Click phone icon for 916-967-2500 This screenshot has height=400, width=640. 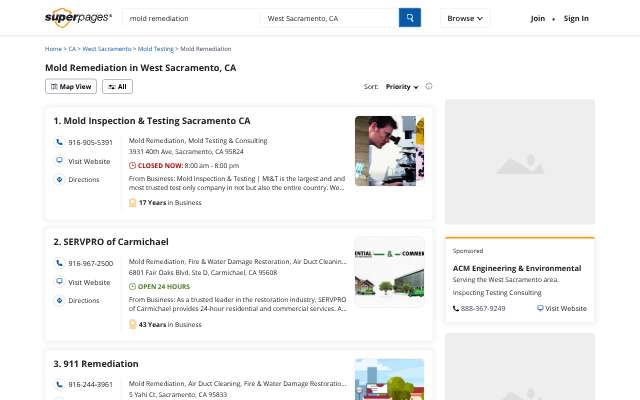click(x=60, y=263)
